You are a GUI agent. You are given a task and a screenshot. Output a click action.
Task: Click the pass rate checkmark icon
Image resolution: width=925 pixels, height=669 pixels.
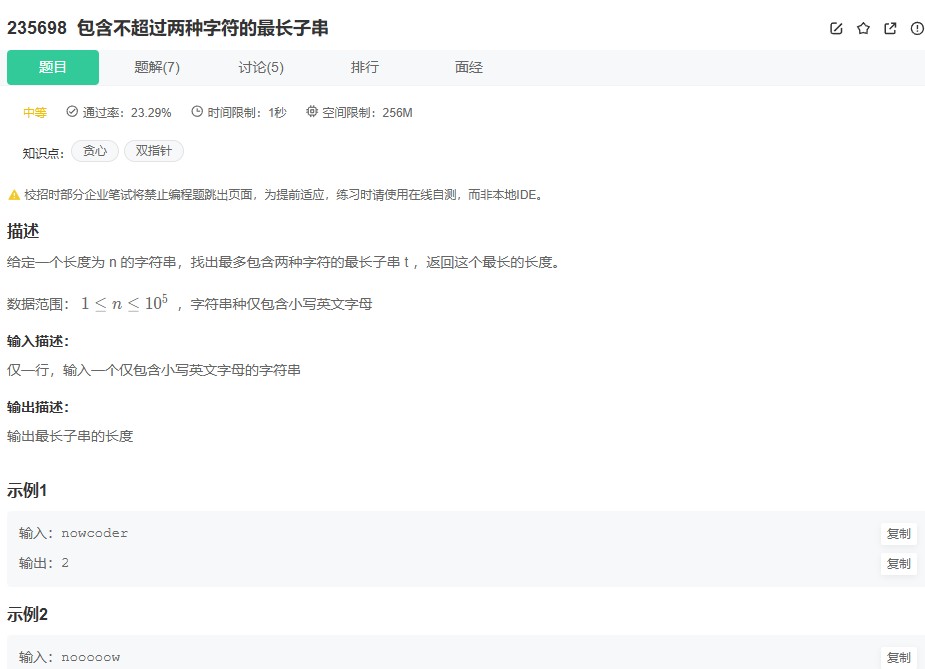72,112
